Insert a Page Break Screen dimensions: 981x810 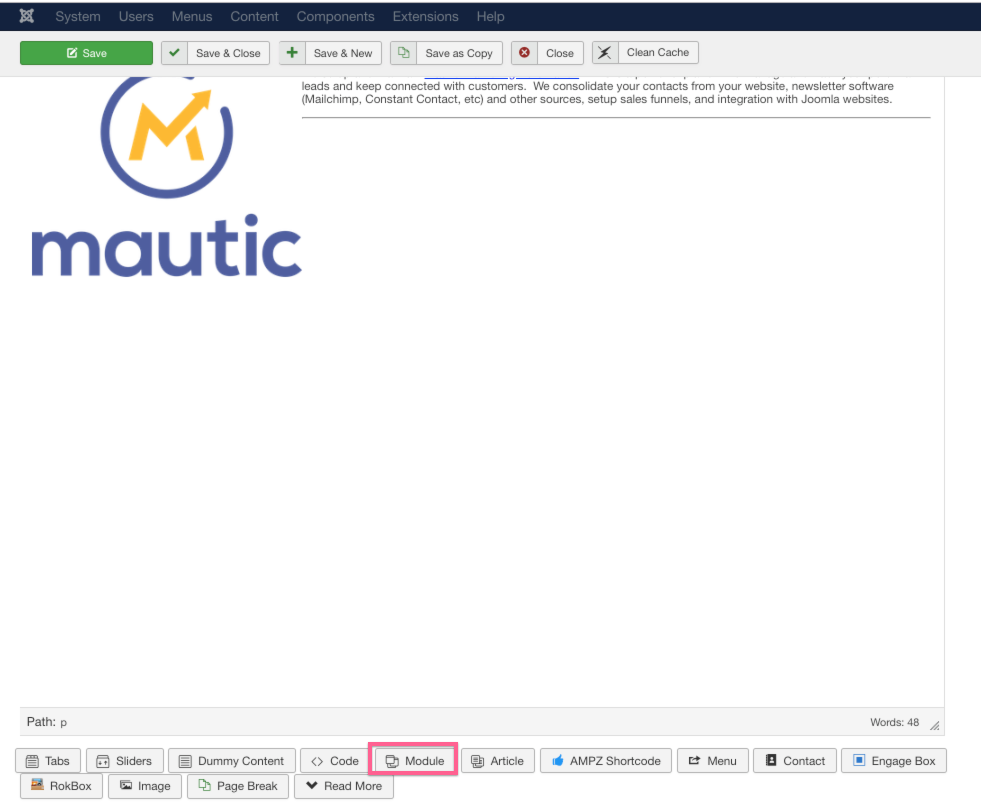(x=238, y=786)
